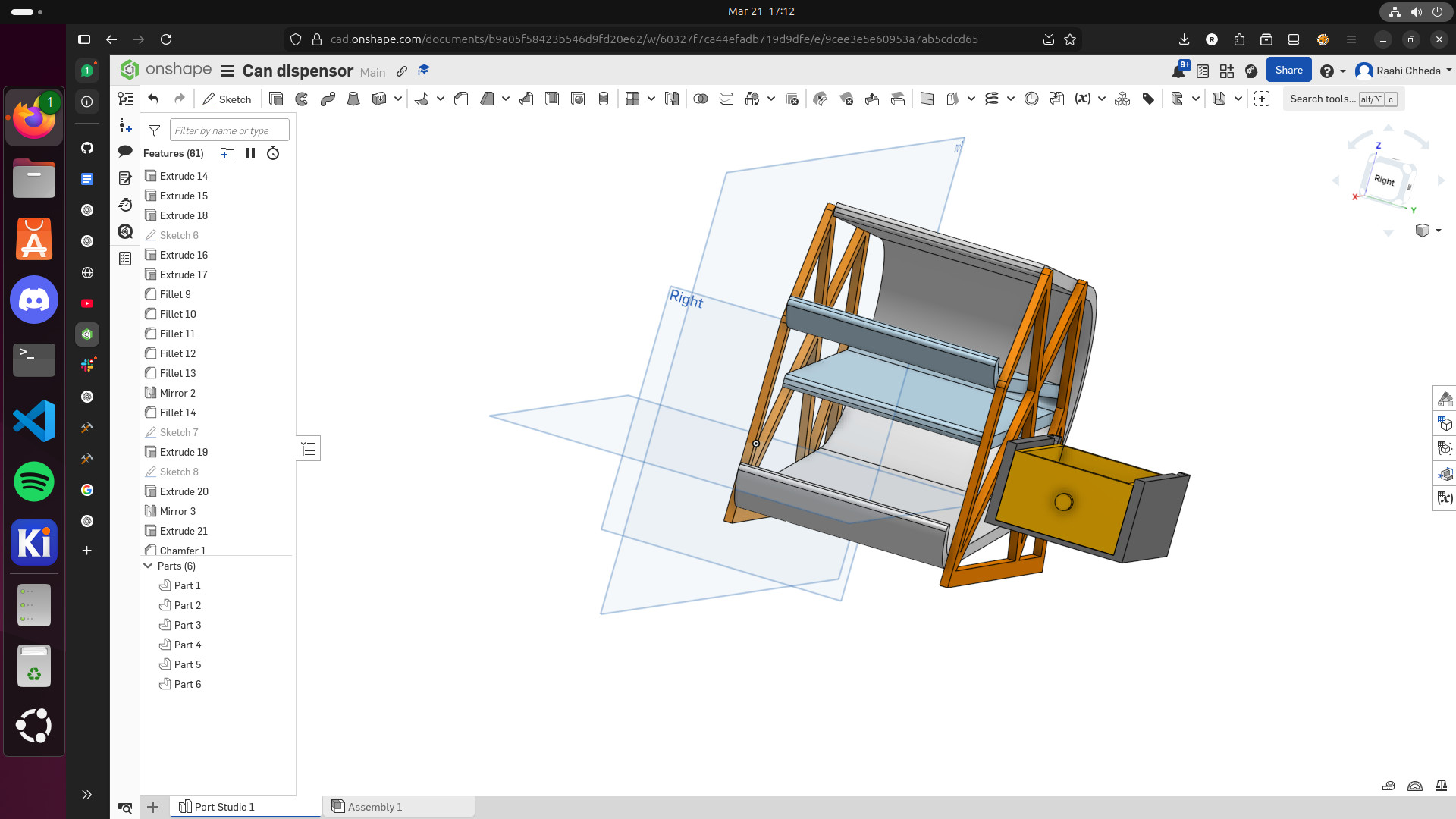Open the Shell tool
The image size is (1456, 819).
click(551, 99)
